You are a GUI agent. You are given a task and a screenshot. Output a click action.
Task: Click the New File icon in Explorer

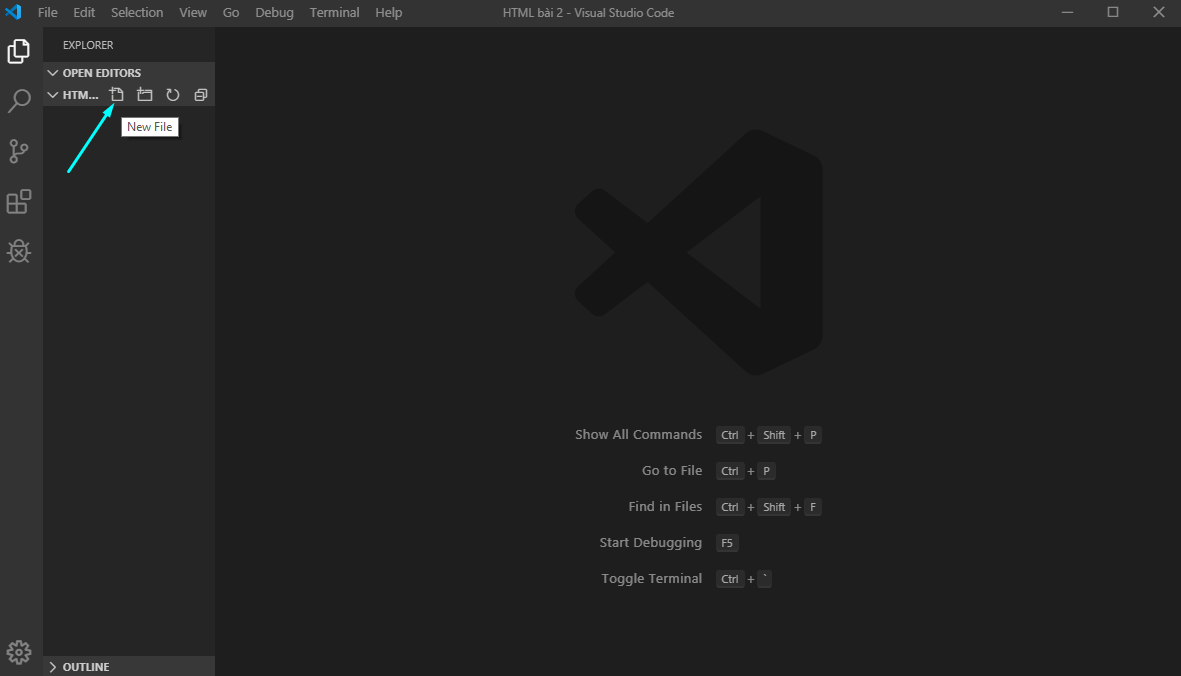[117, 95]
